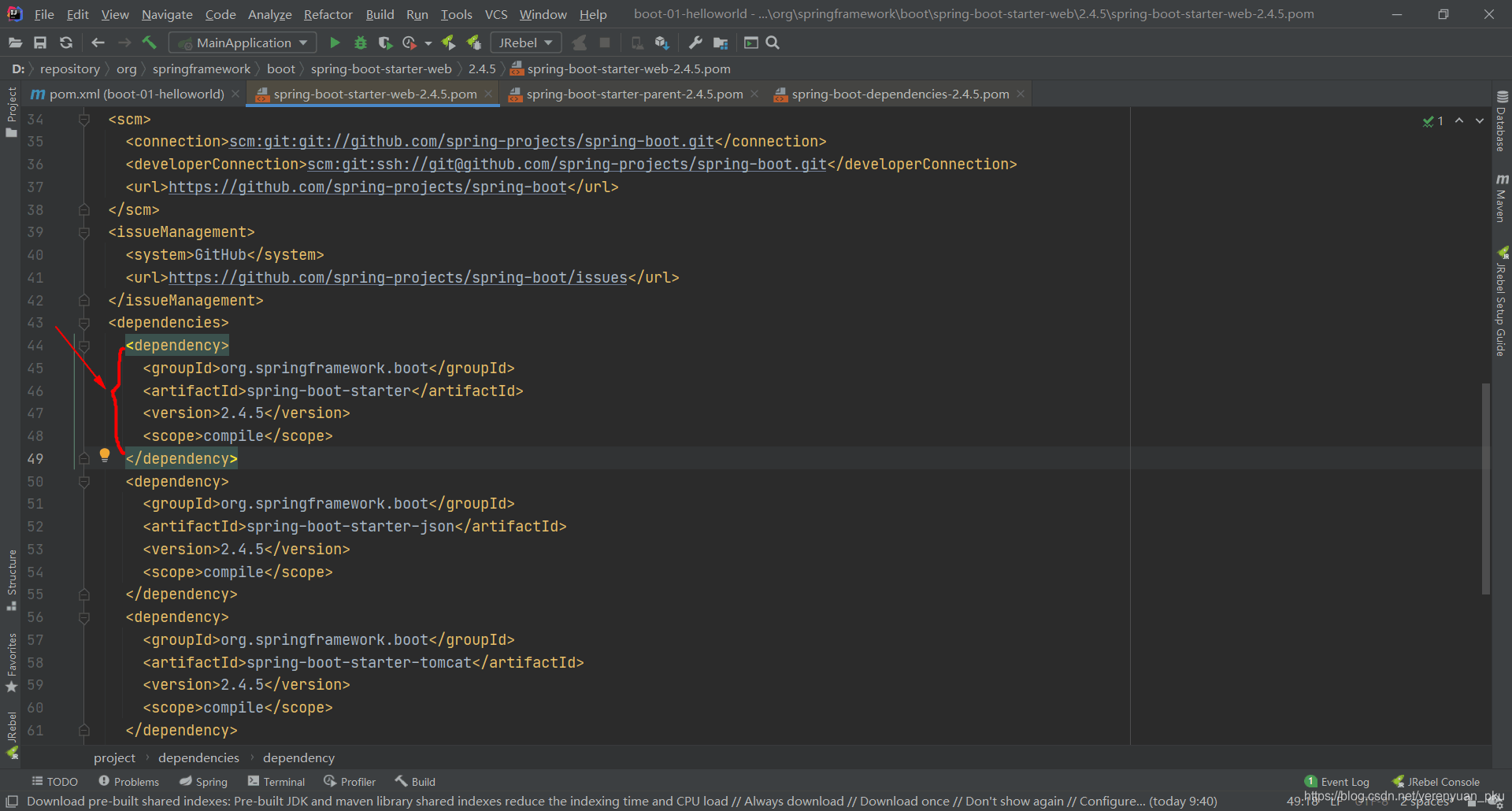Viewport: 1512px width, 811px height.
Task: Start debugging with the green bug icon
Action: [360, 43]
